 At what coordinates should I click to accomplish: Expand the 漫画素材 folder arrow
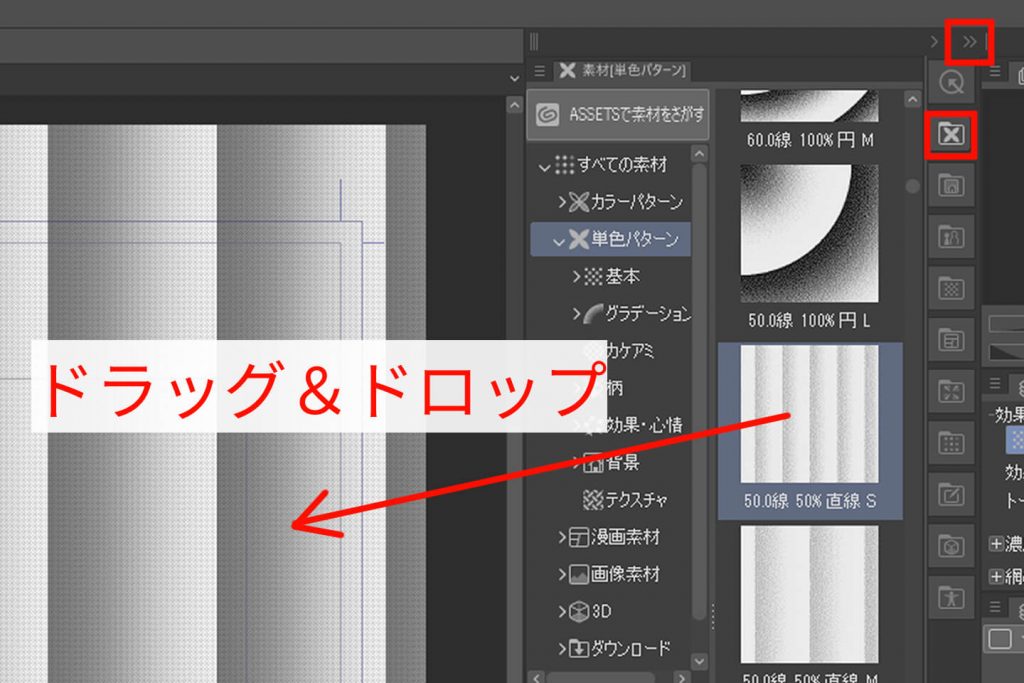point(562,537)
